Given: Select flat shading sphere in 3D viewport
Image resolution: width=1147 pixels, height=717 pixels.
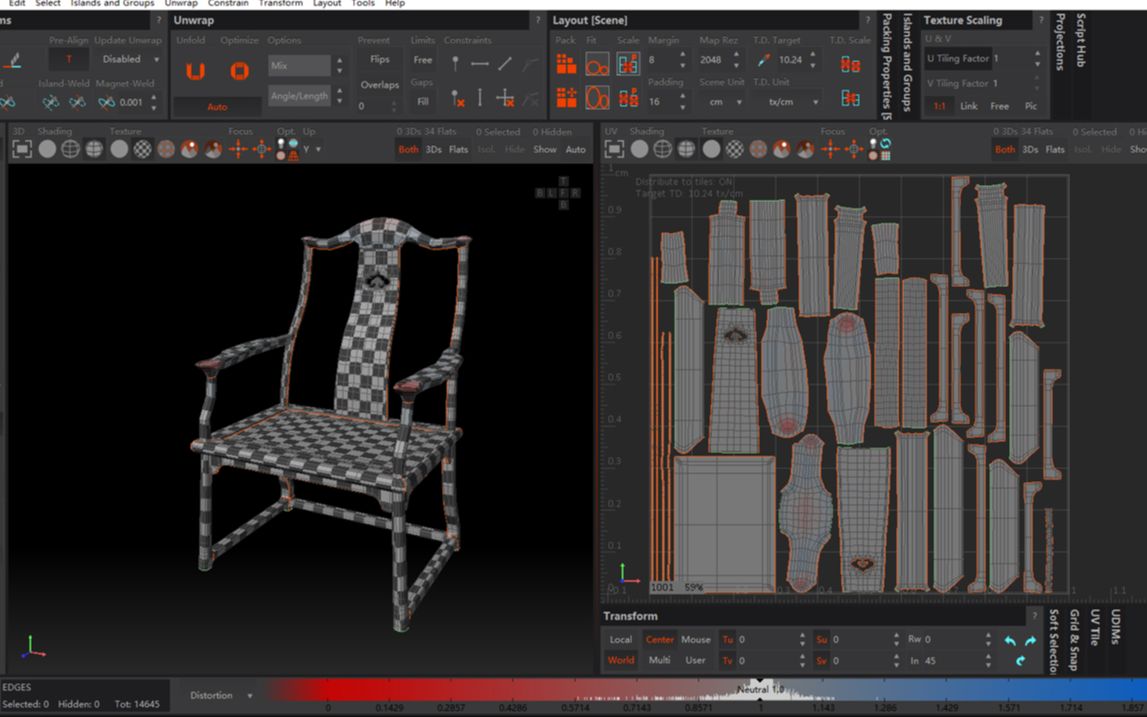Looking at the screenshot, I should pyautogui.click(x=47, y=149).
